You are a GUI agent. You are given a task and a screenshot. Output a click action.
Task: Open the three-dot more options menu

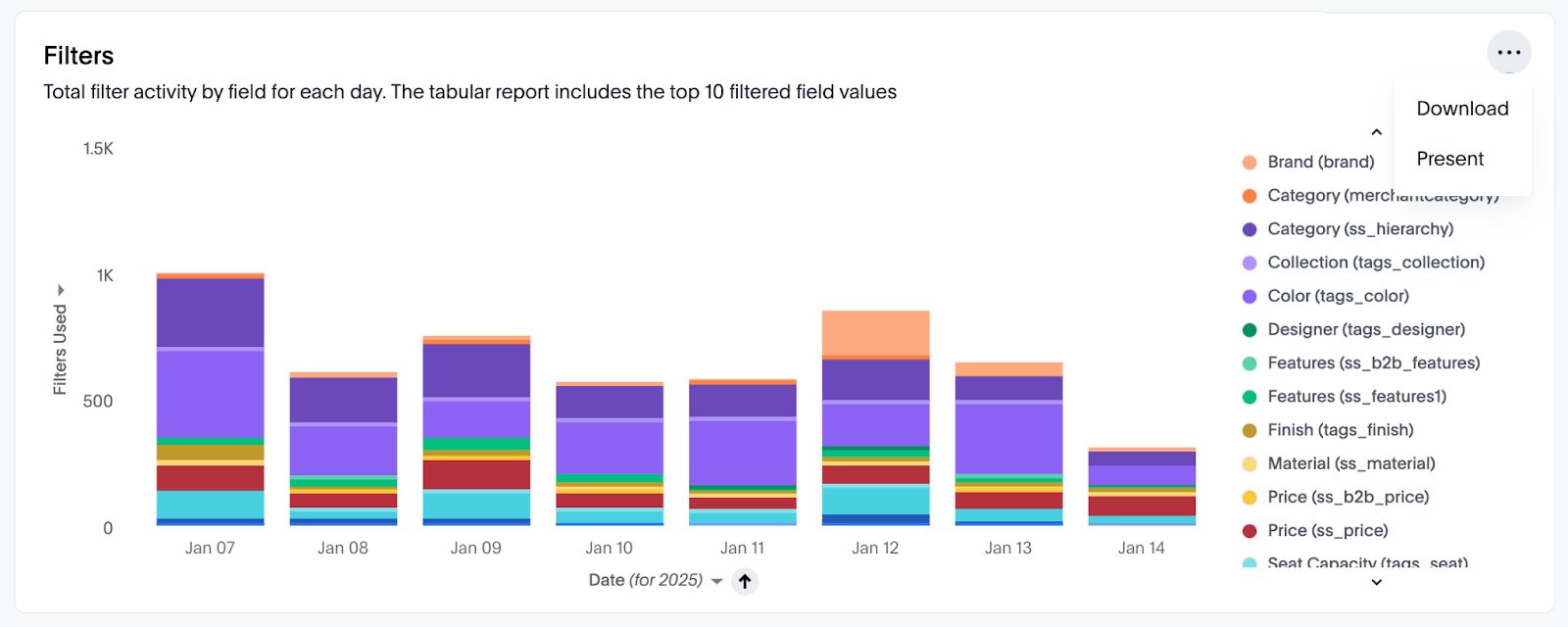(1509, 53)
